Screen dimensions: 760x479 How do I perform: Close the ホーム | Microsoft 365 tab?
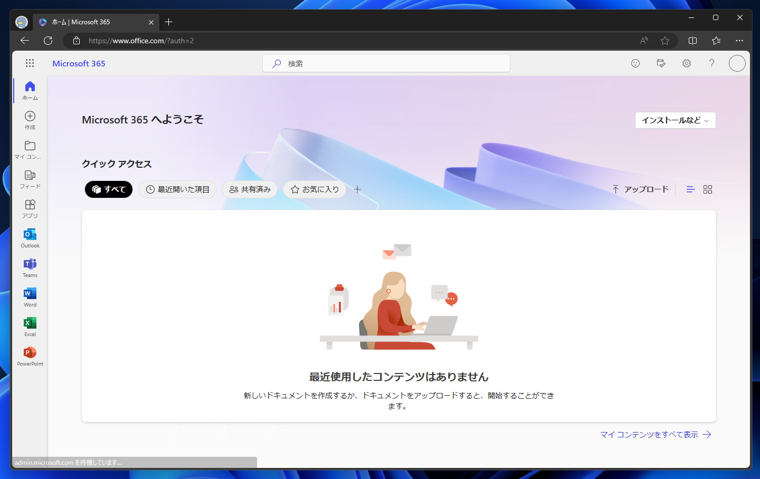[151, 22]
